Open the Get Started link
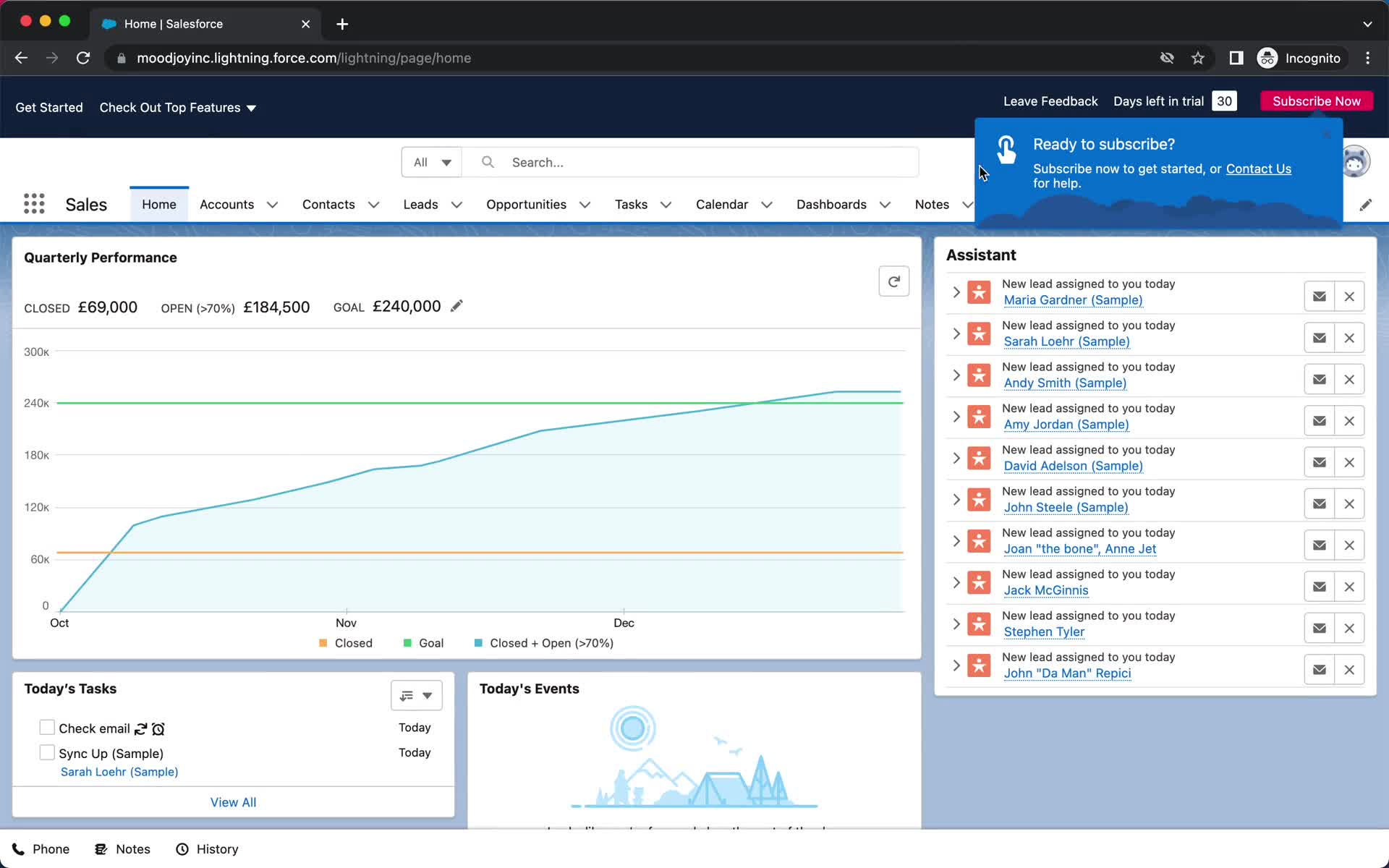1389x868 pixels. pyautogui.click(x=49, y=107)
